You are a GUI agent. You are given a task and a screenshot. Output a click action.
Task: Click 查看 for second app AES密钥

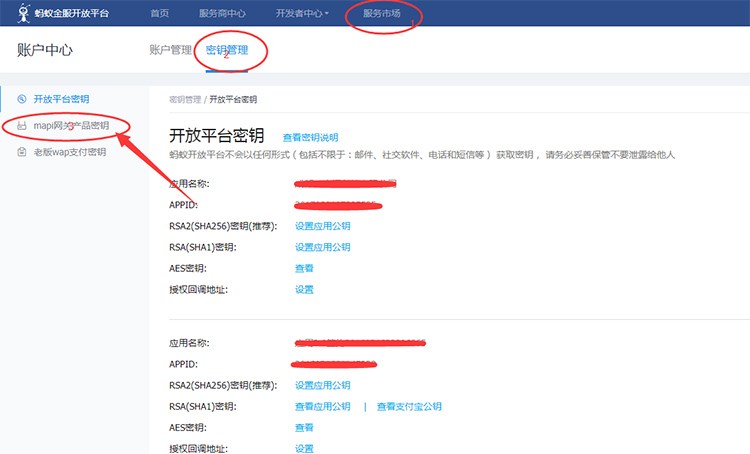(x=304, y=428)
